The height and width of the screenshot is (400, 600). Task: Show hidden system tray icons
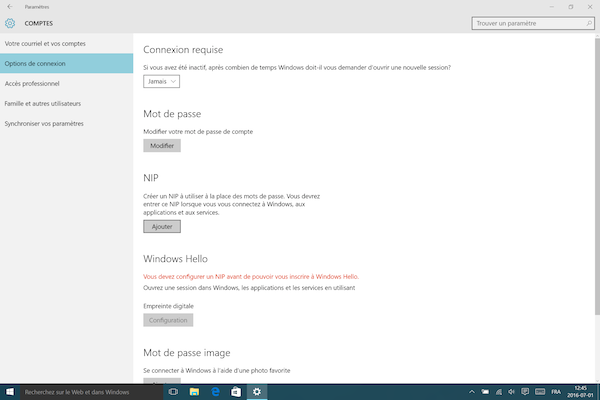[x=472, y=392]
